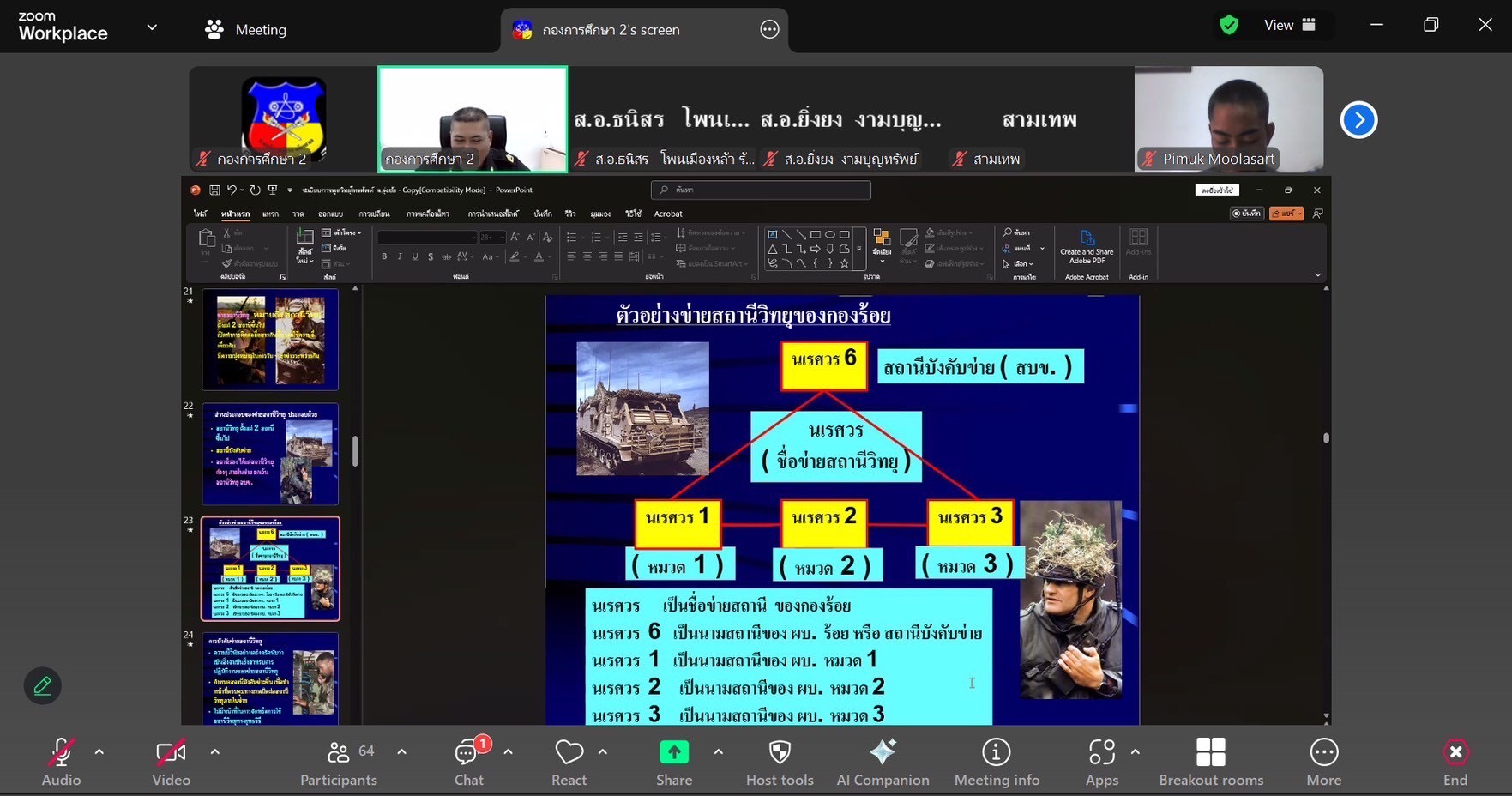Viewport: 1512px width, 796px height.
Task: Collapse the PowerPoint ribbon chevron
Action: [x=1317, y=275]
